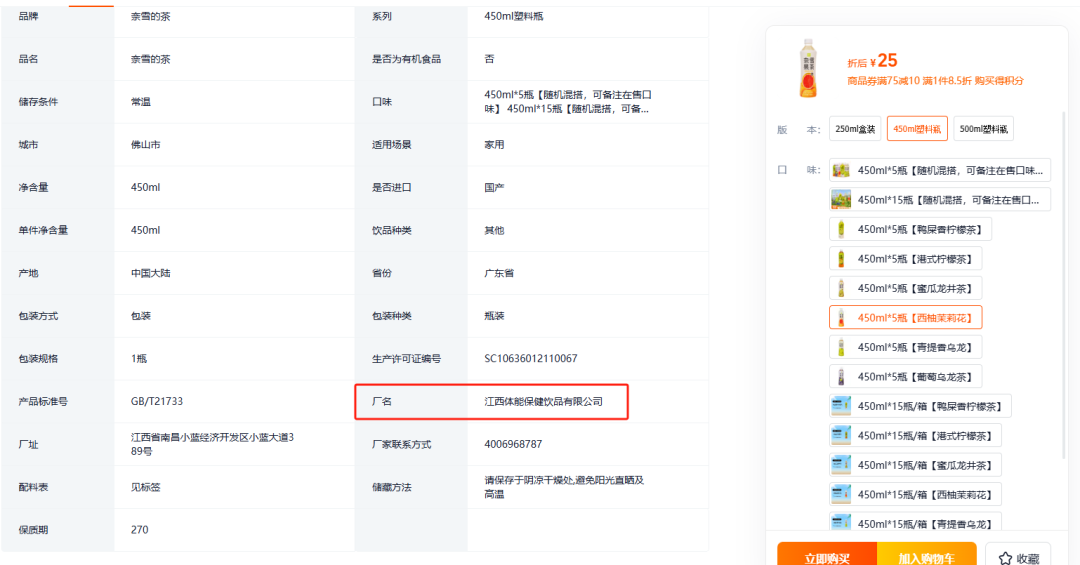
Task: Choose 450ml*15瓶/箱【西柚茉莉花】 option
Action: tap(915, 495)
